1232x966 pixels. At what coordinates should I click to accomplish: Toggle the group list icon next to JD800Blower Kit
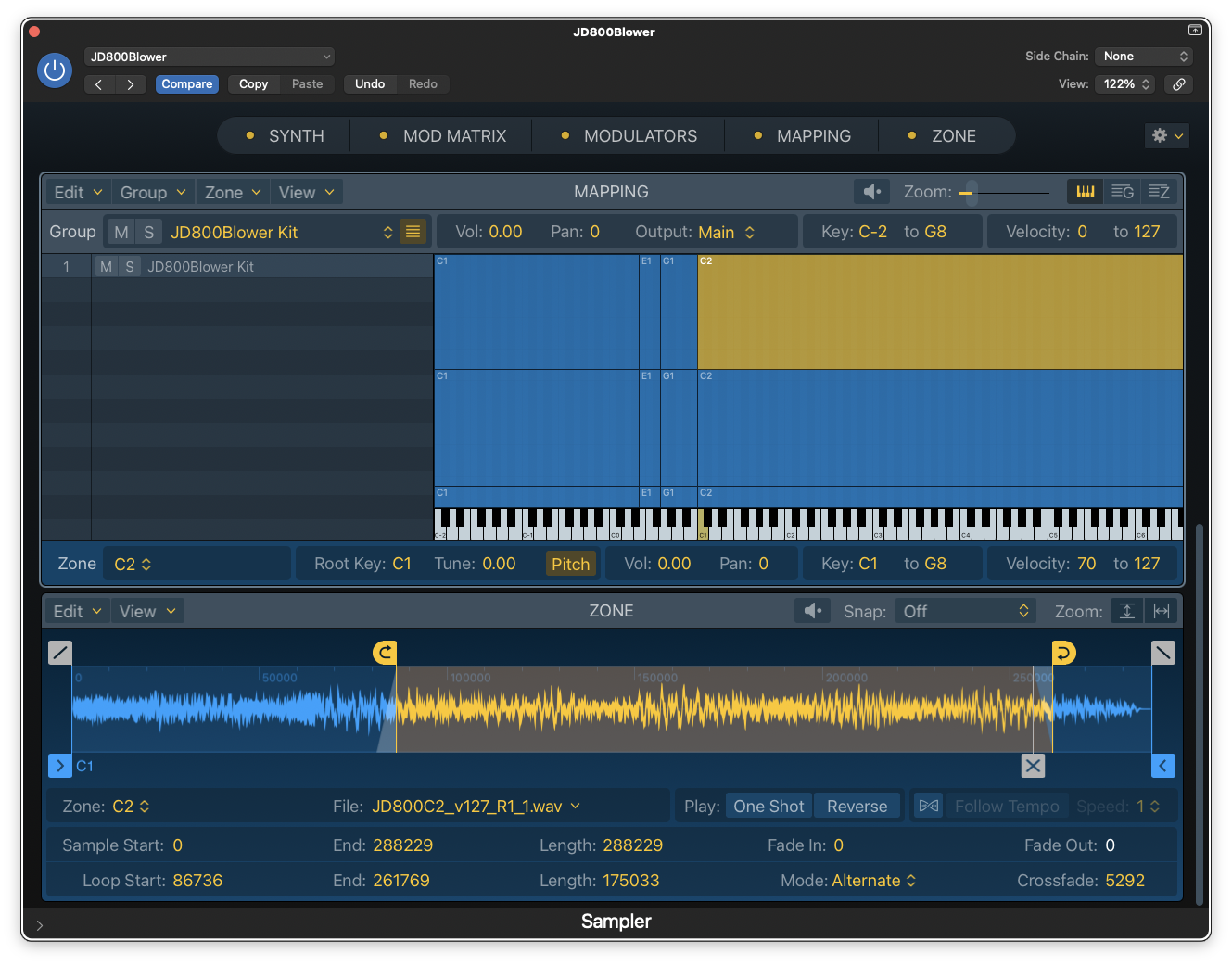[413, 232]
